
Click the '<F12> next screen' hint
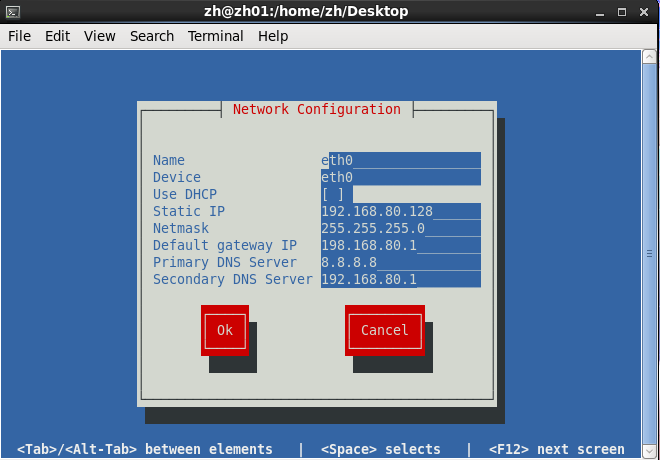[556, 449]
